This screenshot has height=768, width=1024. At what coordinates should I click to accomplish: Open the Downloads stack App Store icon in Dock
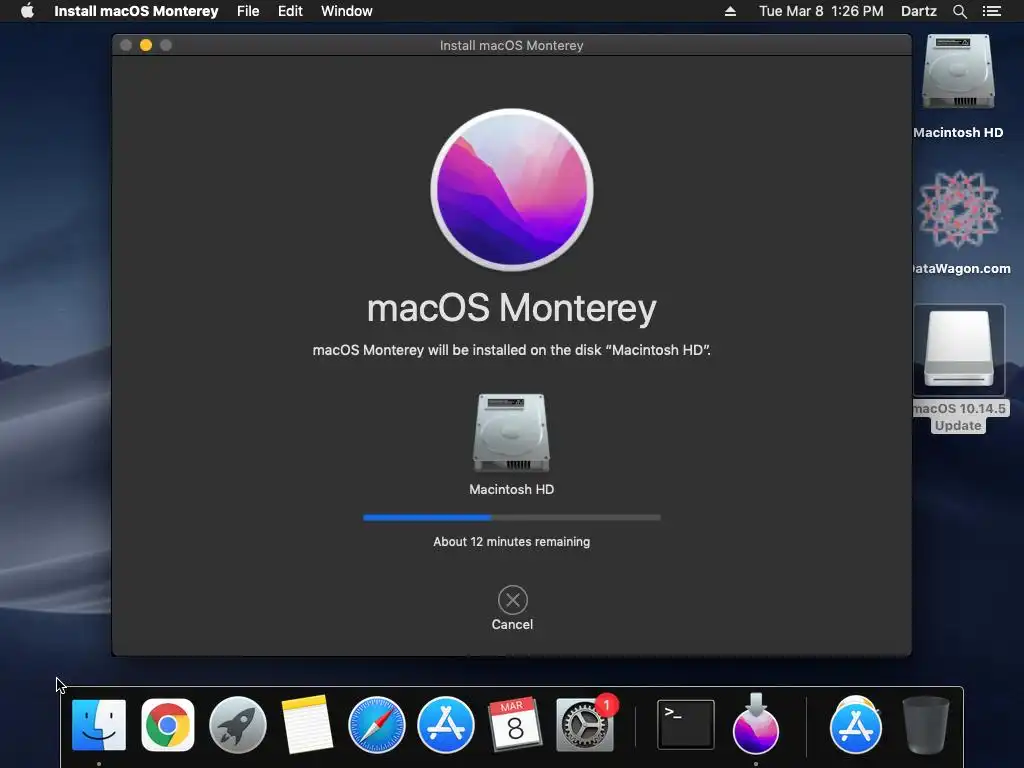click(x=856, y=725)
